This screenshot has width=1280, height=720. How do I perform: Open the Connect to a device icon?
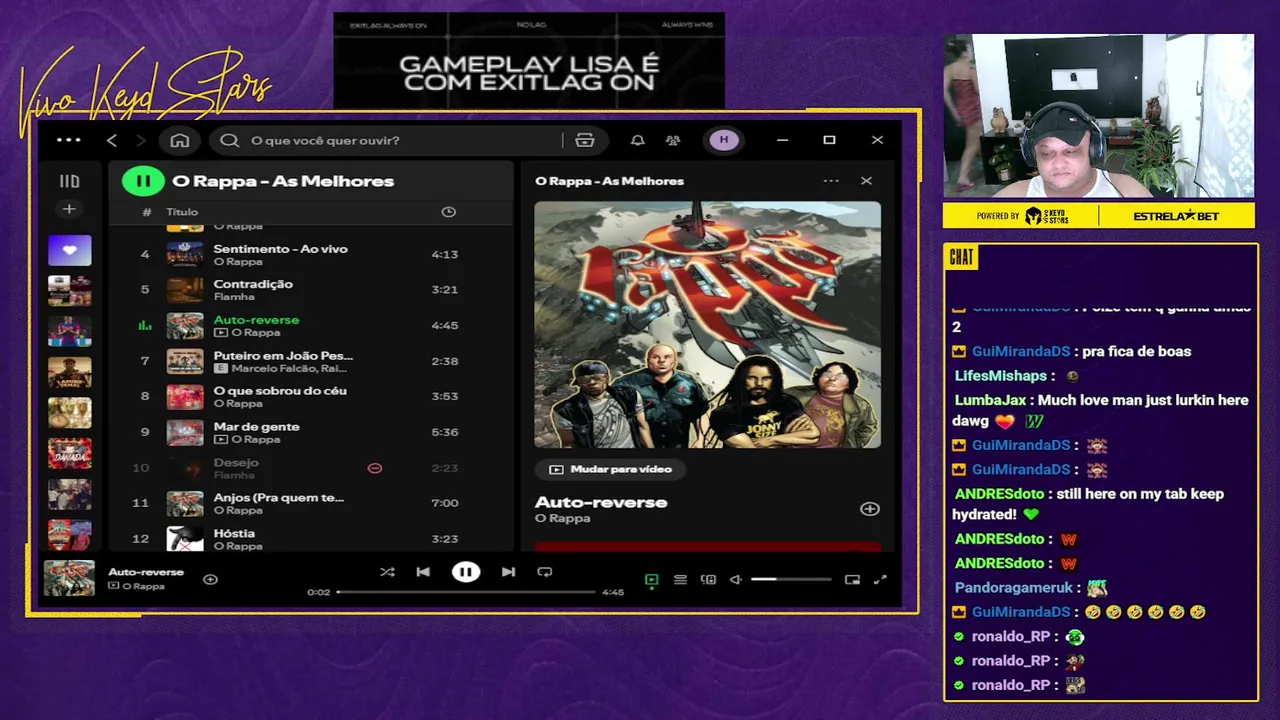[708, 580]
